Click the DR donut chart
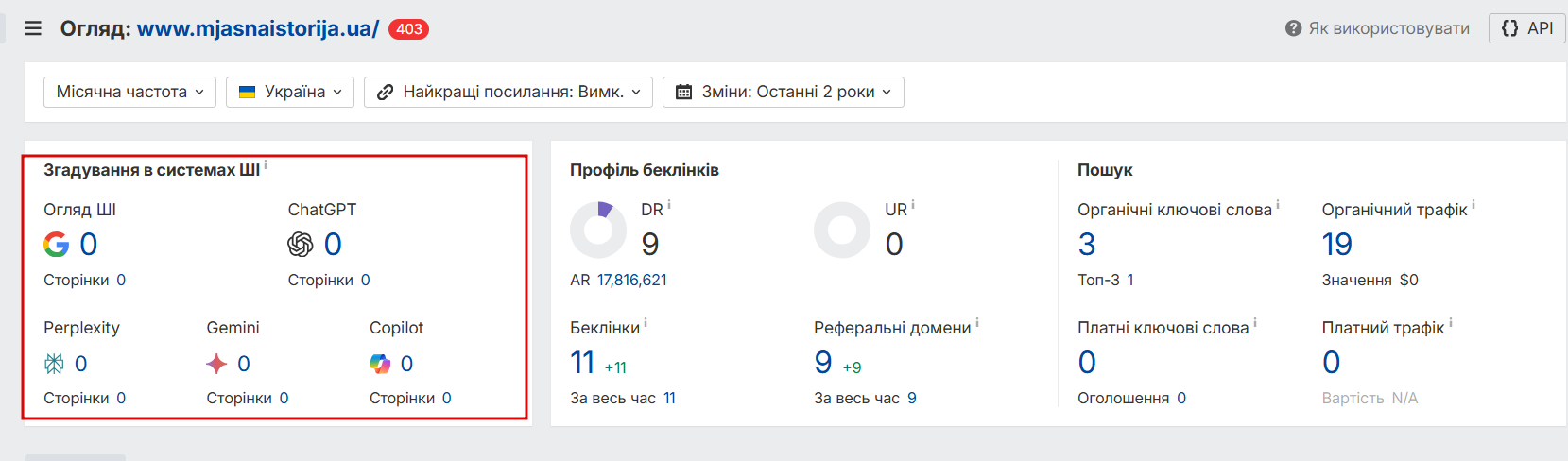The image size is (1568, 461). point(598,230)
